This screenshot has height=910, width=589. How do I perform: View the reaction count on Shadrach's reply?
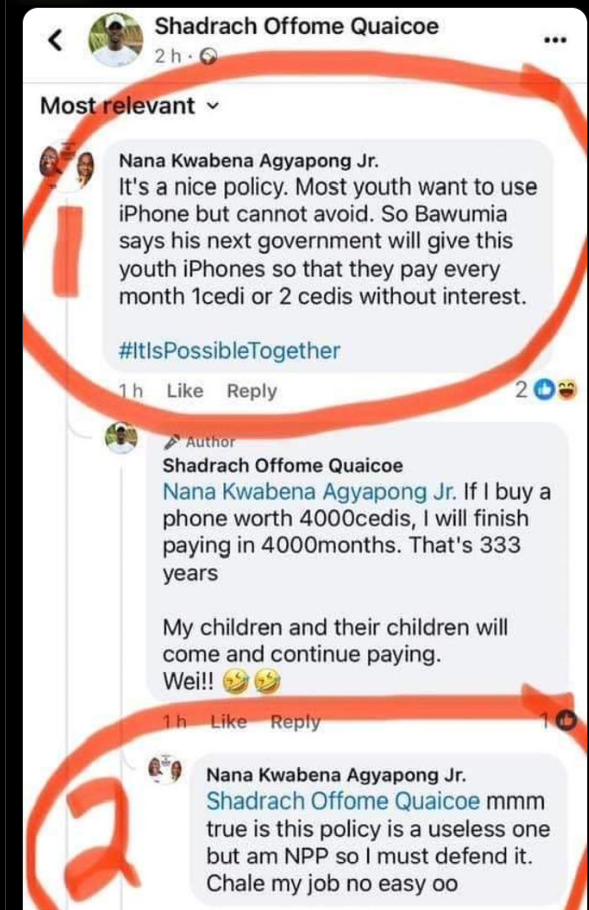[558, 720]
